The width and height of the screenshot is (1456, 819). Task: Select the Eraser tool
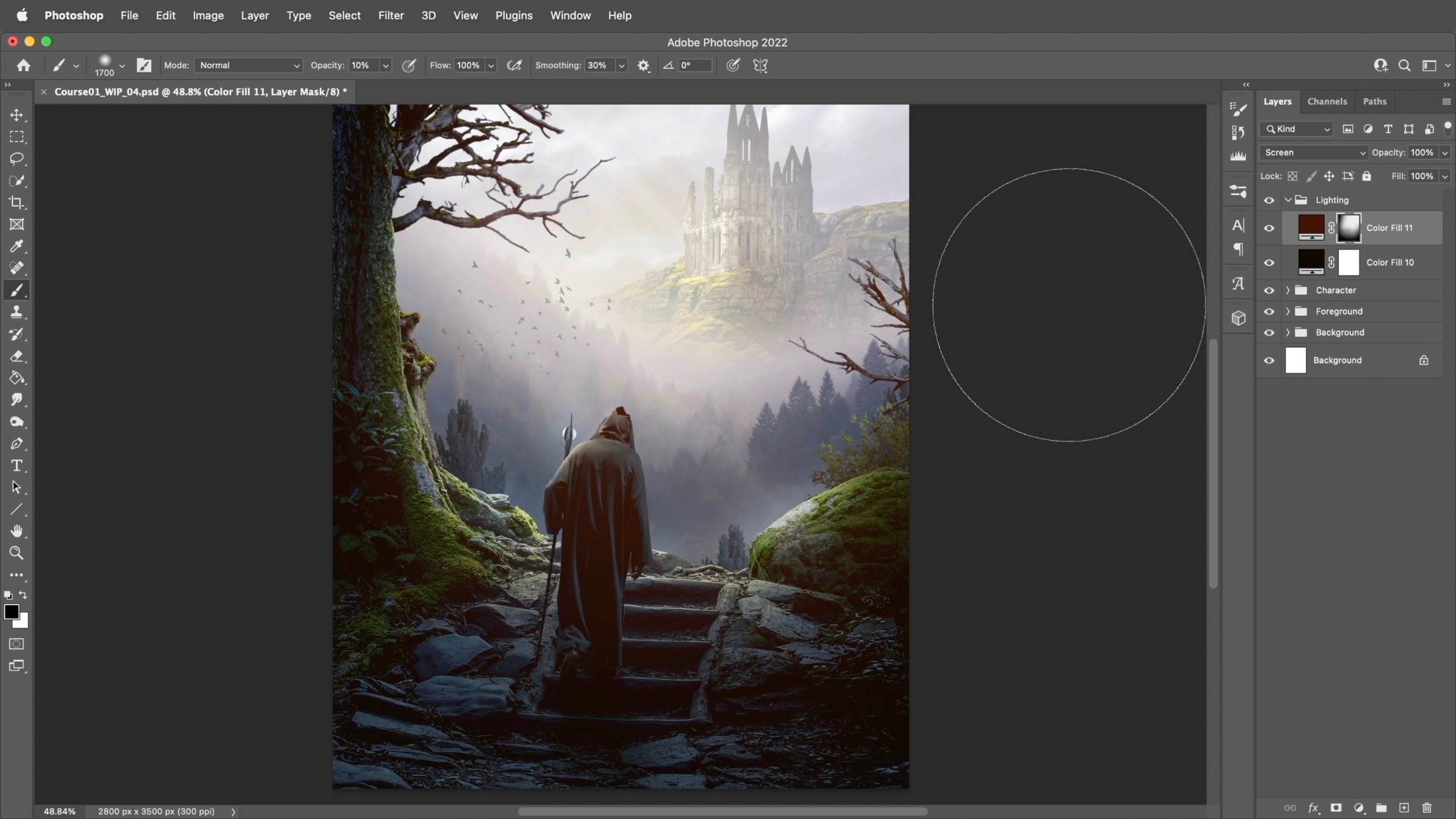pos(16,356)
